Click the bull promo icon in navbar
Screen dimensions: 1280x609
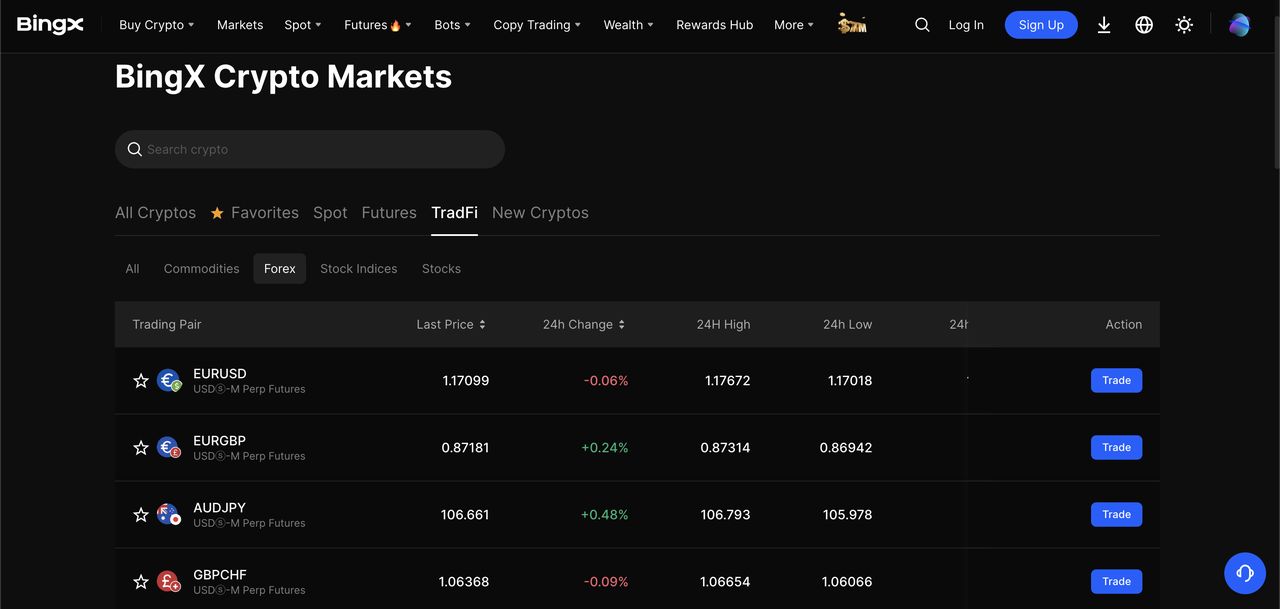(x=852, y=24)
